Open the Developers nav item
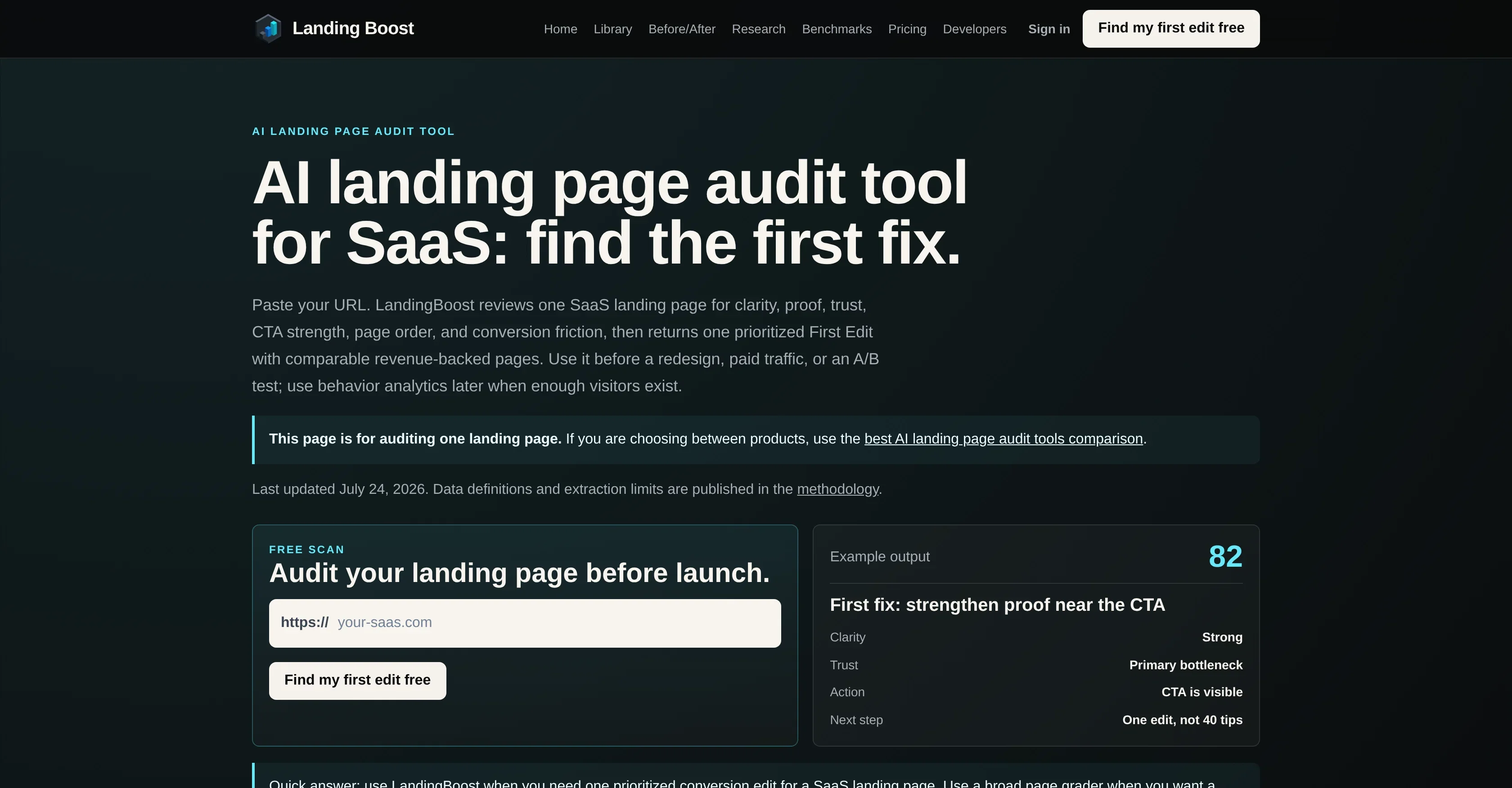This screenshot has width=1512, height=788. click(974, 29)
